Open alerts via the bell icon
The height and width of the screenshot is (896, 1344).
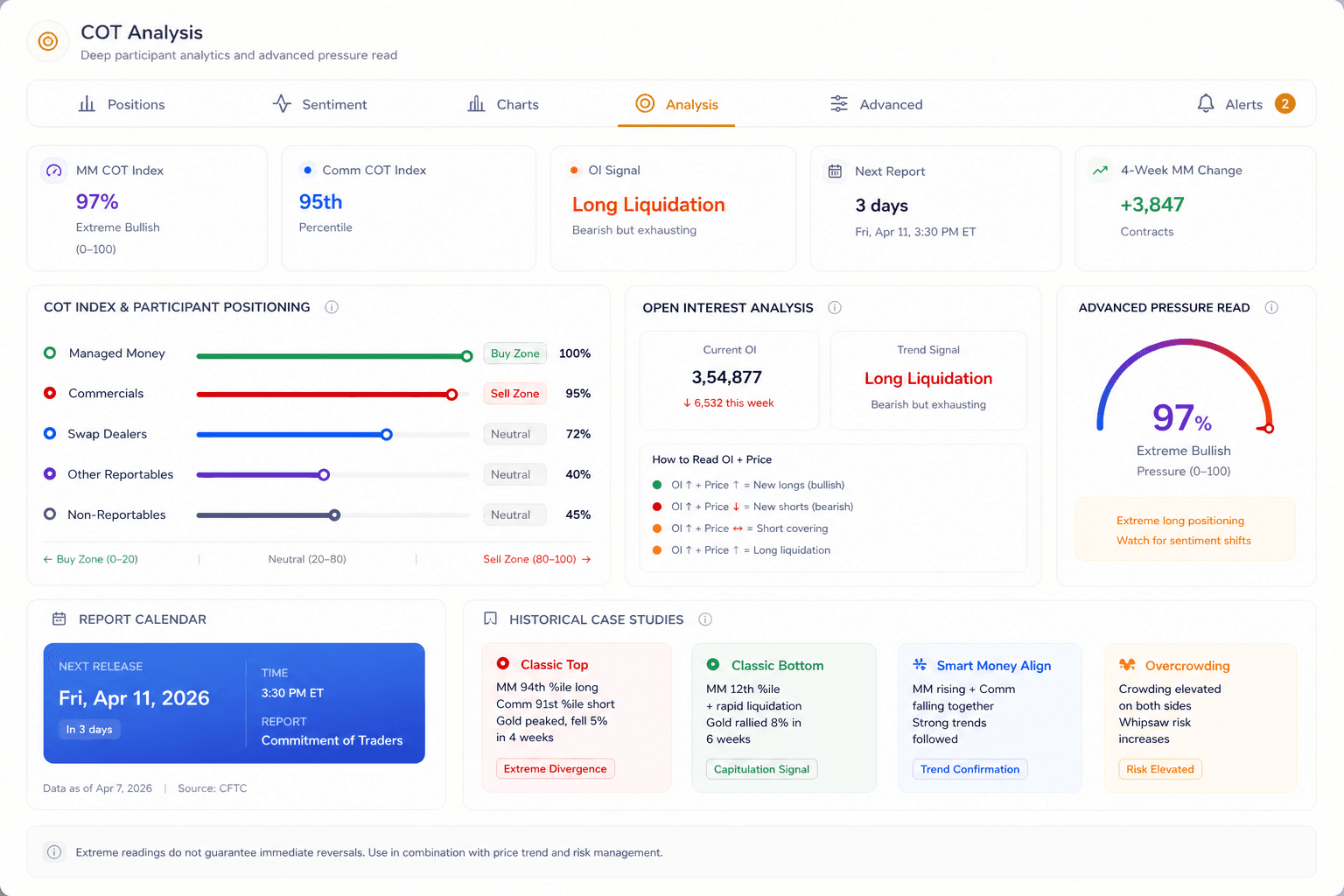coord(1206,104)
